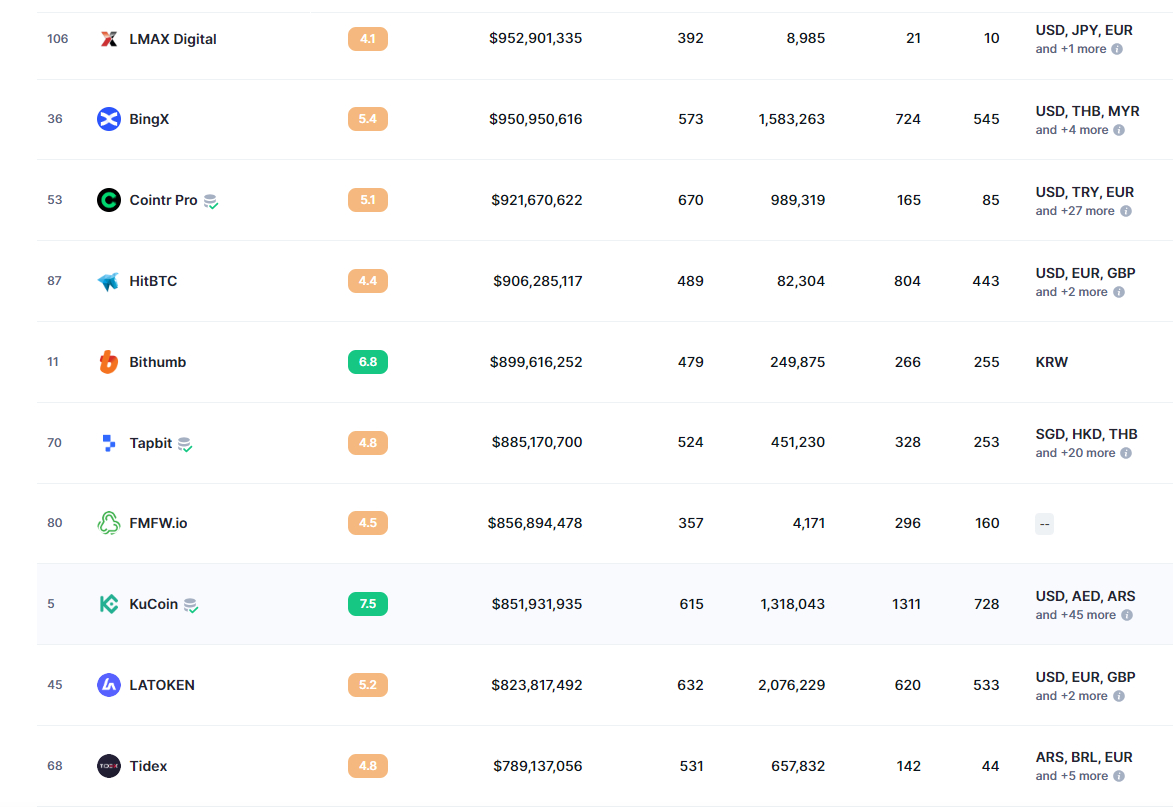The height and width of the screenshot is (807, 1173).
Task: Click info icon beside Tapbit's +20 more
Action: click(x=1126, y=453)
